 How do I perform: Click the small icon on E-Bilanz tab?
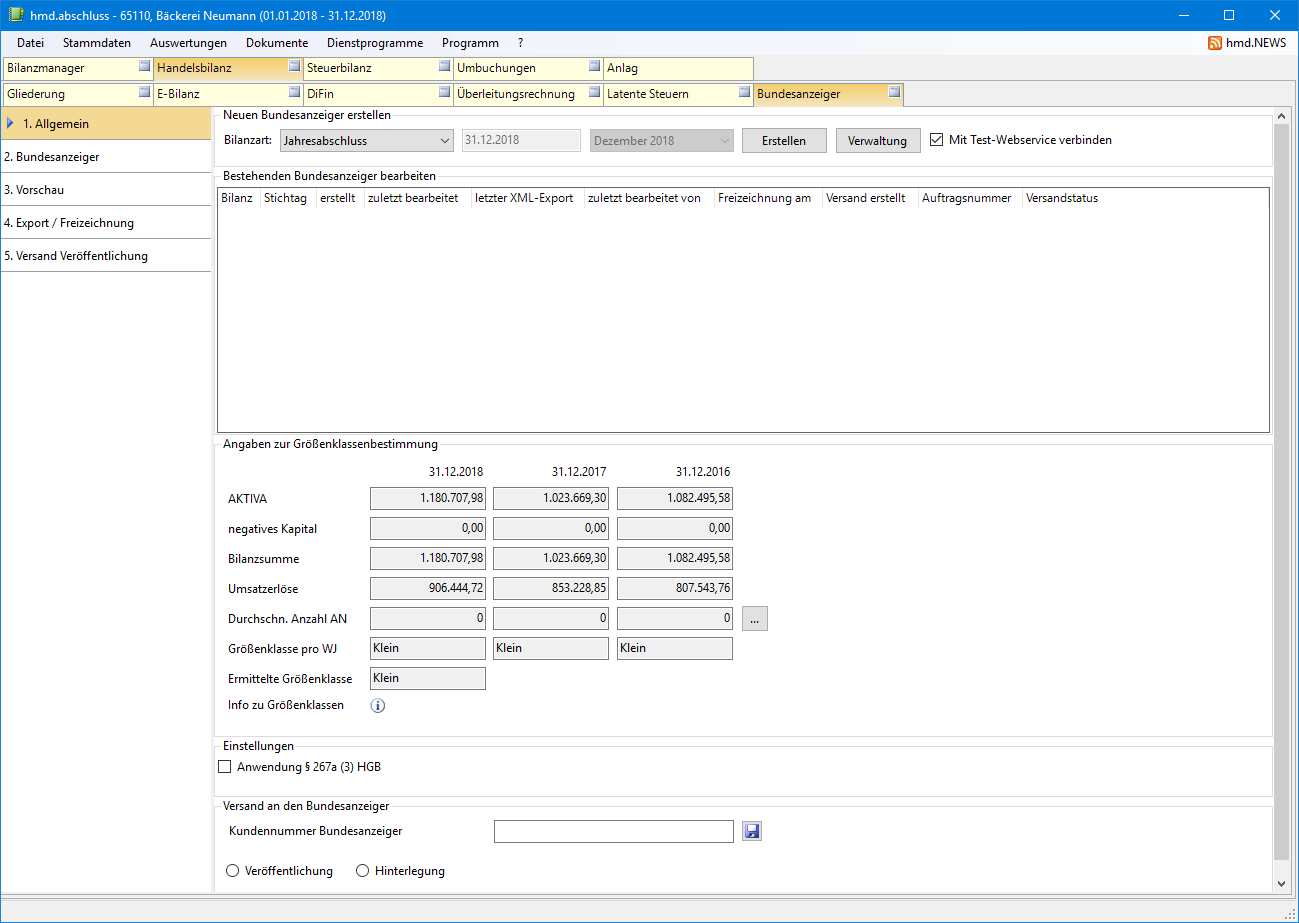point(294,93)
